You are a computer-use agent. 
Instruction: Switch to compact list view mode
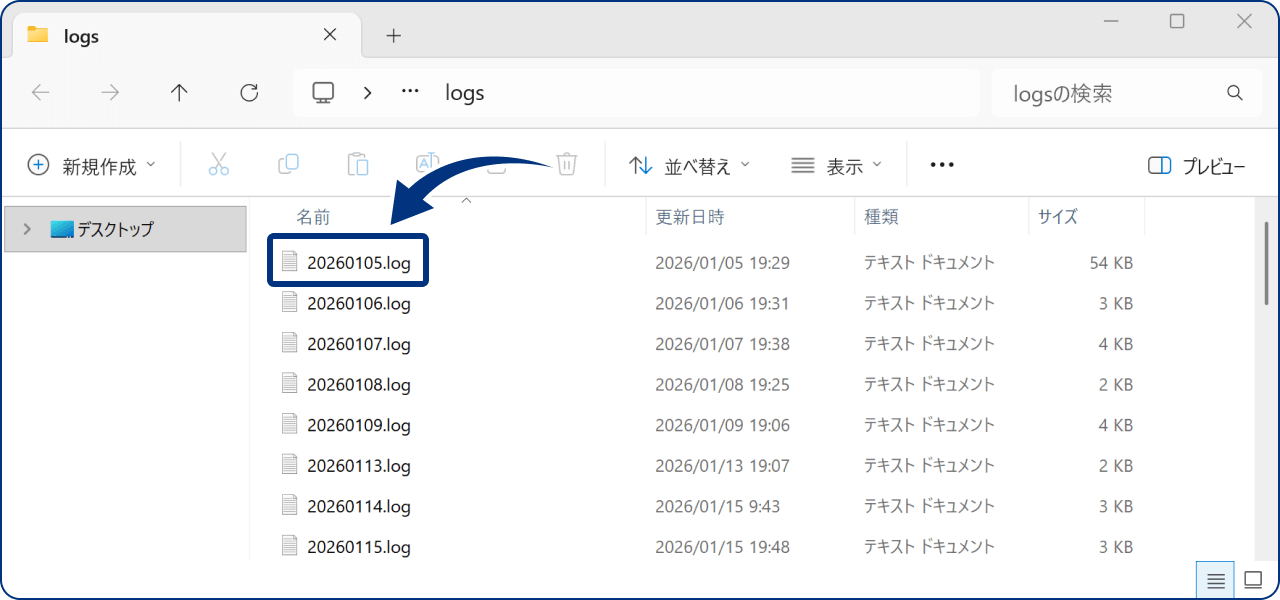point(1214,579)
